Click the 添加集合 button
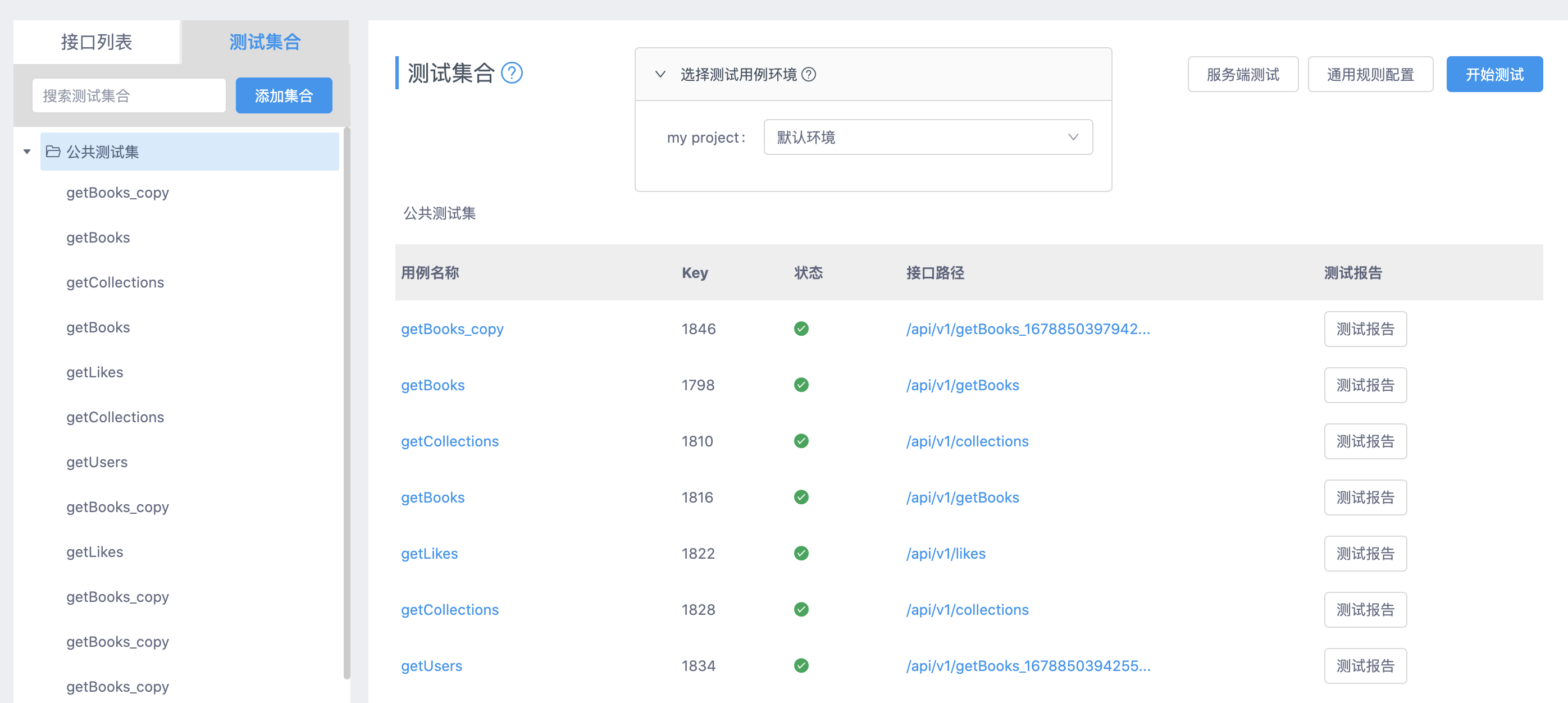The height and width of the screenshot is (703, 1568). [x=283, y=95]
